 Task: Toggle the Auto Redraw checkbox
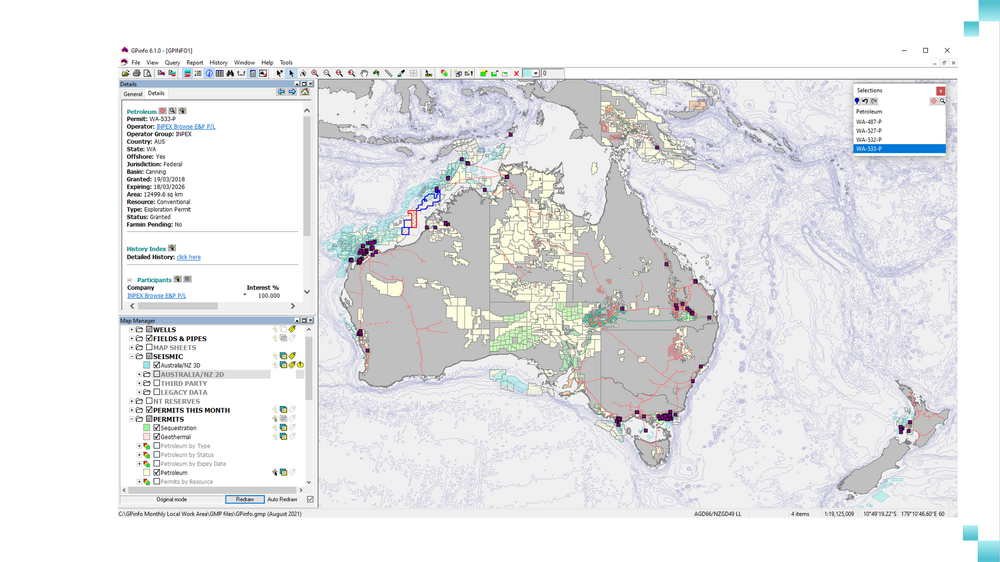(x=310, y=499)
